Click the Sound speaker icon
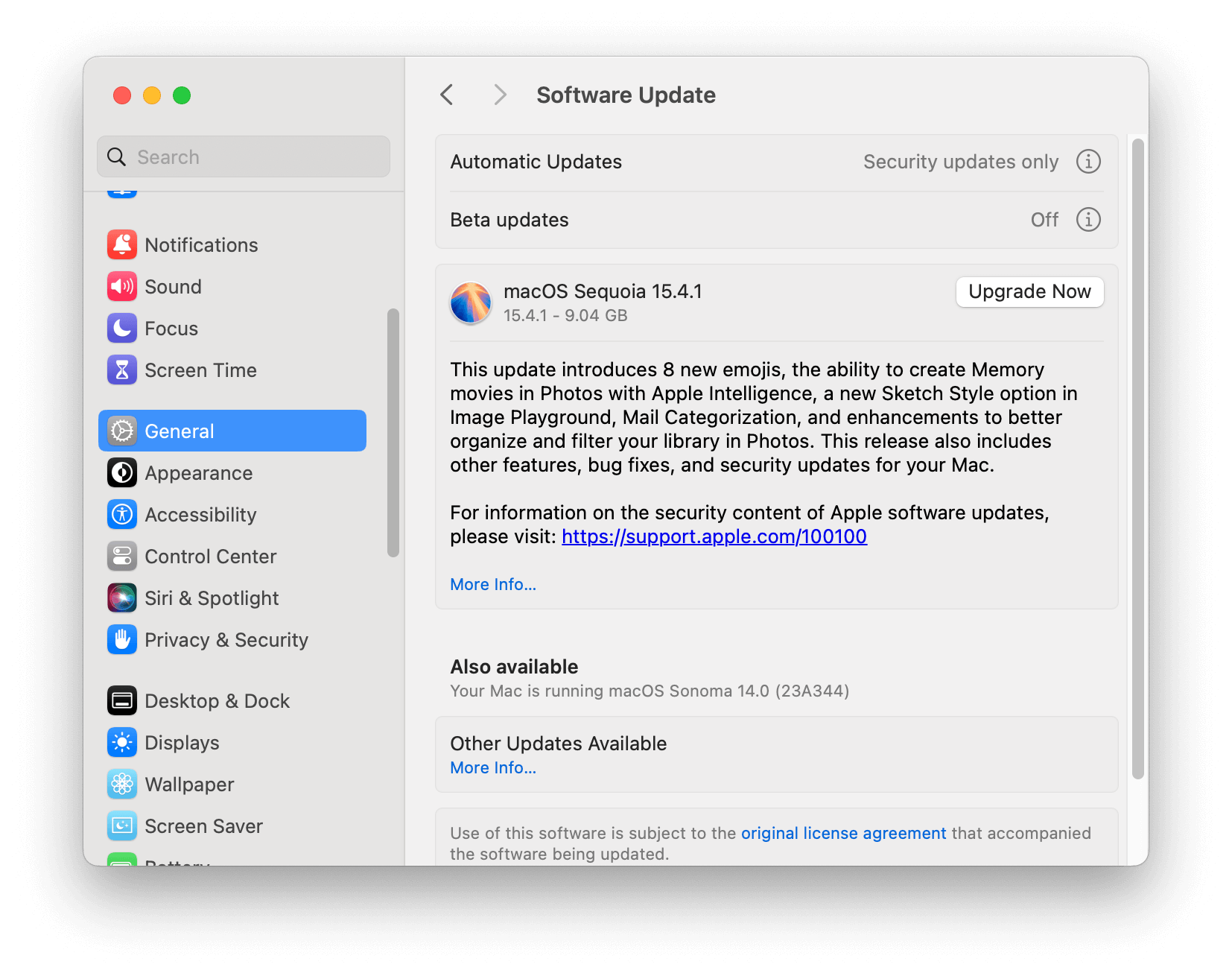The width and height of the screenshot is (1232, 976). 122,286
